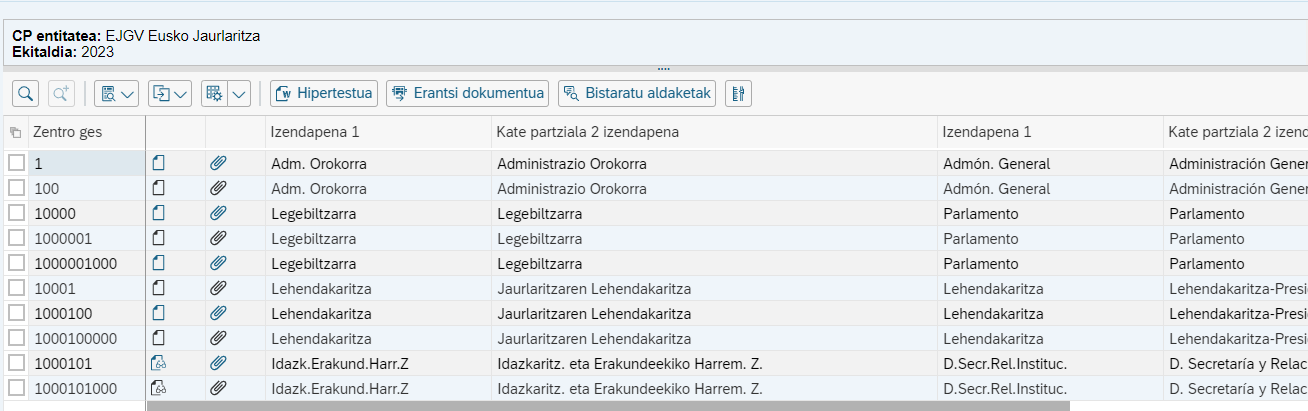Open the locked document icon in row 1000101000
Image resolution: width=1308 pixels, height=411 pixels.
158,388
